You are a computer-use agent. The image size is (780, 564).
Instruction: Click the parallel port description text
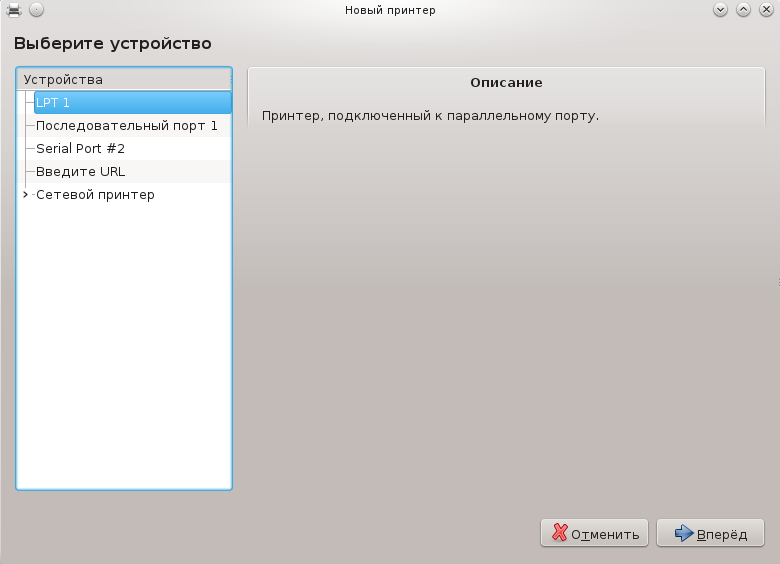coord(430,116)
